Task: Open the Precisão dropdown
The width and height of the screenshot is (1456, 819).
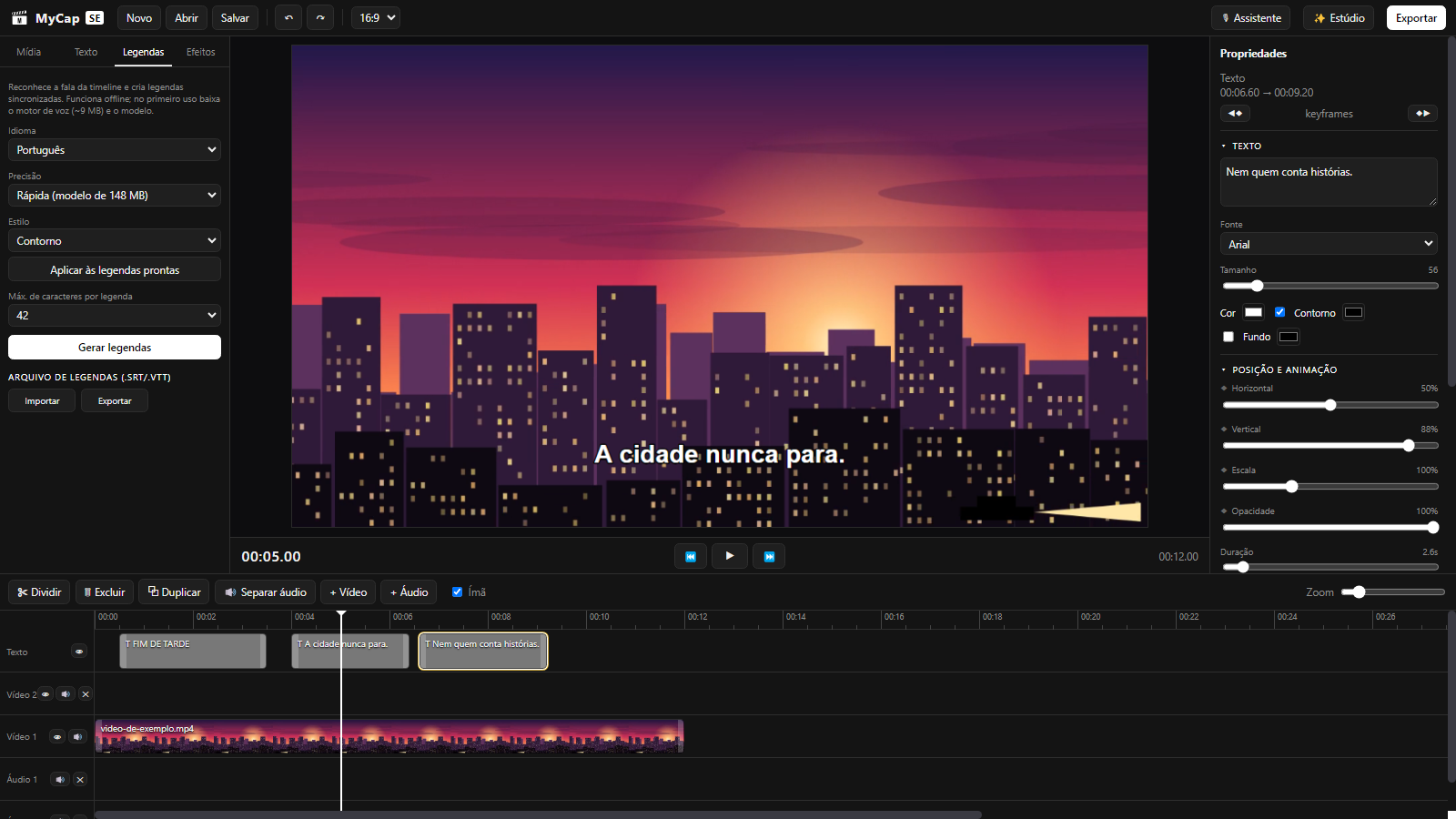Action: pyautogui.click(x=115, y=196)
